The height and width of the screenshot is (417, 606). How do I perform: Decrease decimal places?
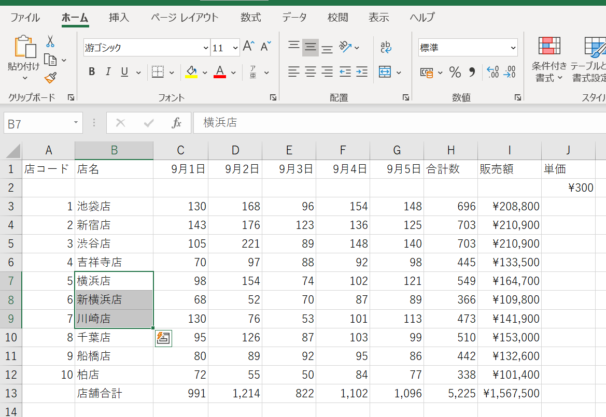510,72
